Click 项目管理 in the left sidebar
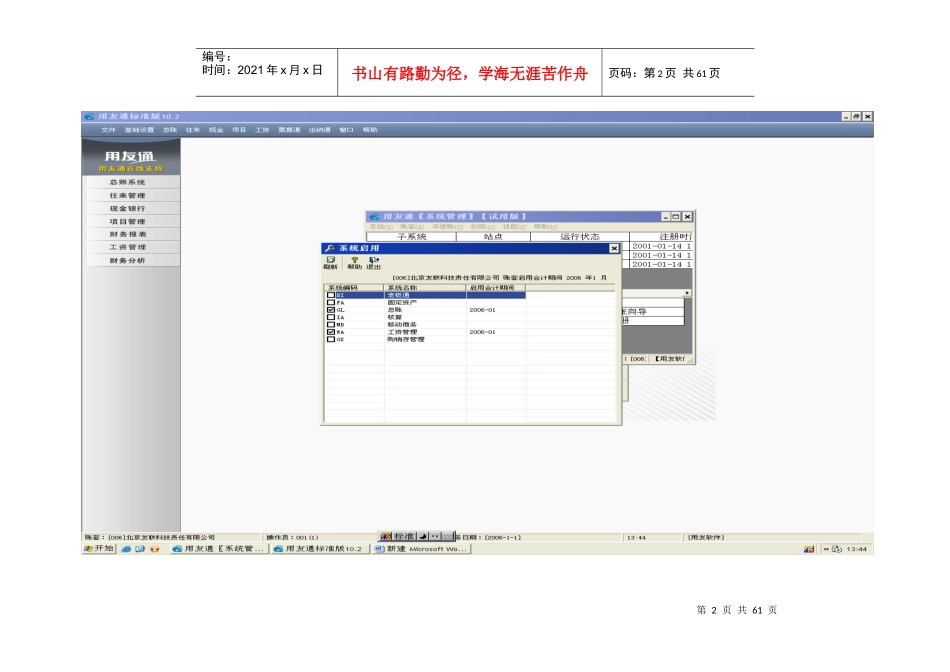Screen dimensions: 950x672 tap(131, 221)
